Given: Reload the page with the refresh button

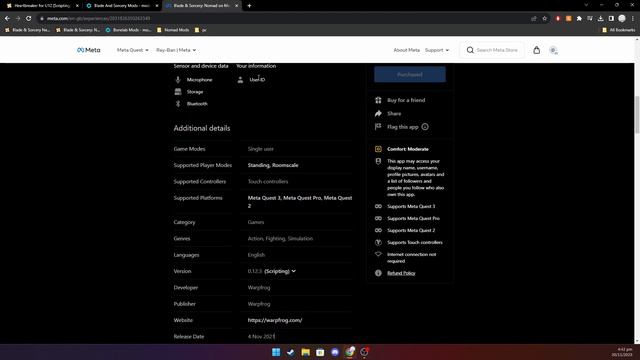Looking at the screenshot, I should pyautogui.click(x=29, y=18).
